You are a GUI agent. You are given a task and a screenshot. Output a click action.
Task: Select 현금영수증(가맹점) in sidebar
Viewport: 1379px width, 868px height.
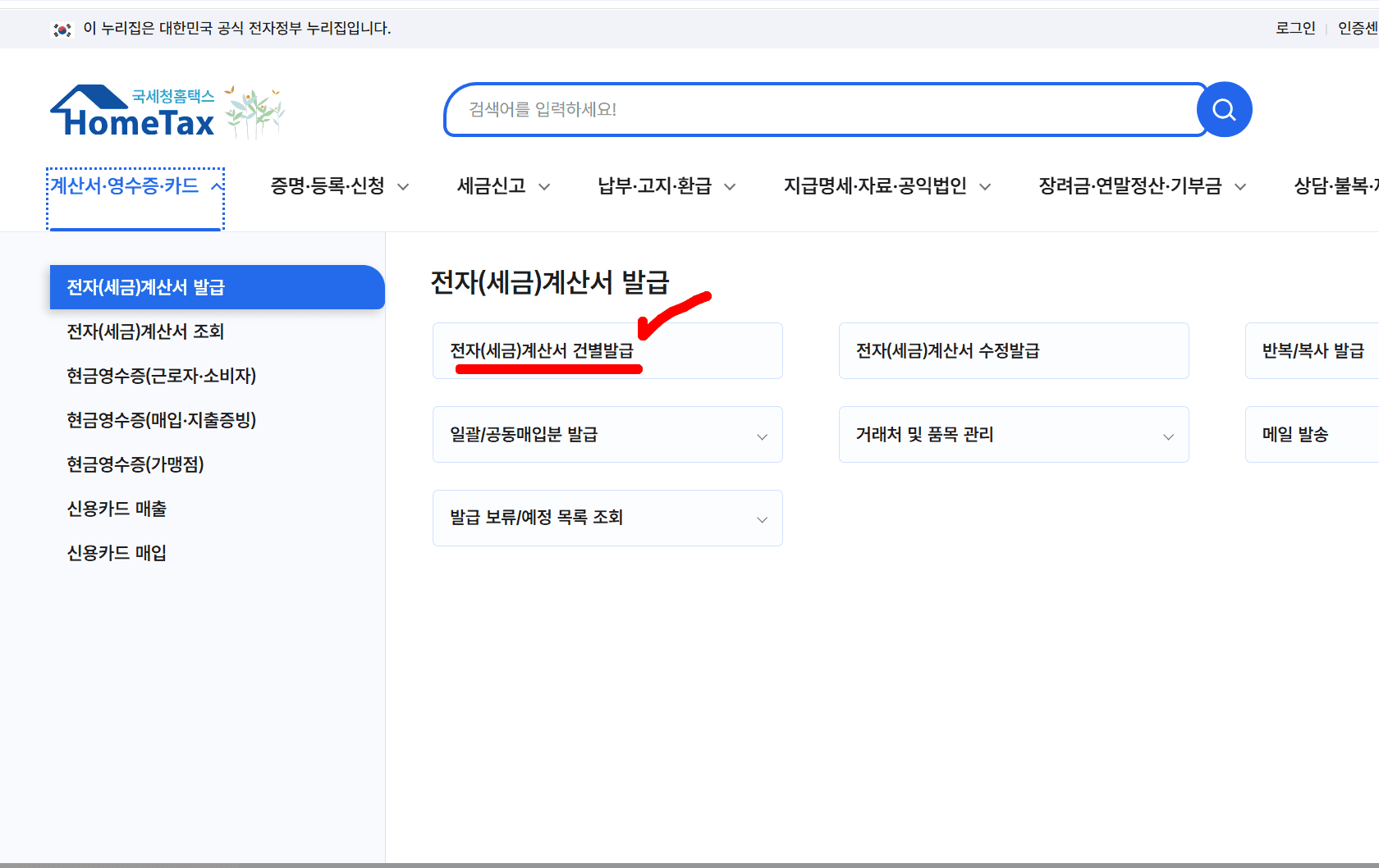click(x=135, y=464)
